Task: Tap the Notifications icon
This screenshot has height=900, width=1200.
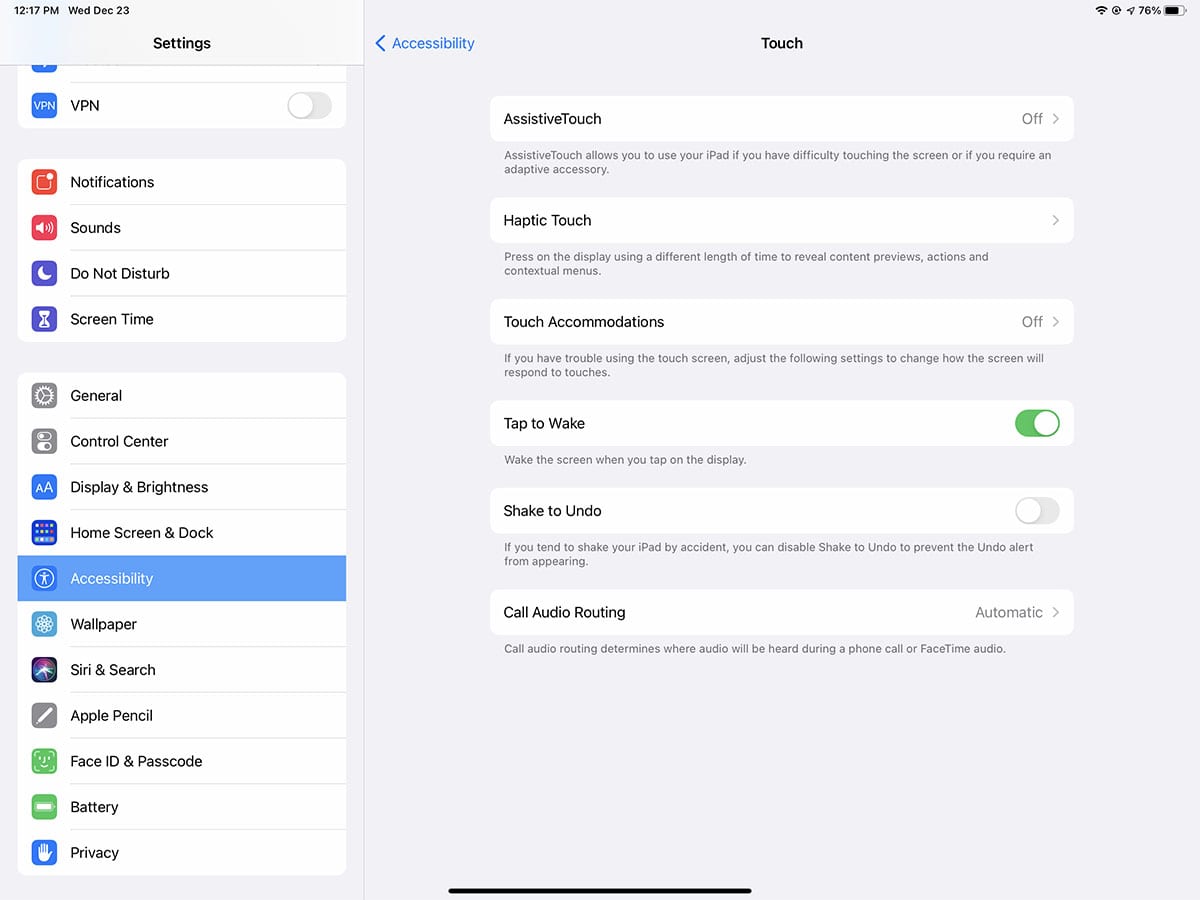Action: (x=44, y=182)
